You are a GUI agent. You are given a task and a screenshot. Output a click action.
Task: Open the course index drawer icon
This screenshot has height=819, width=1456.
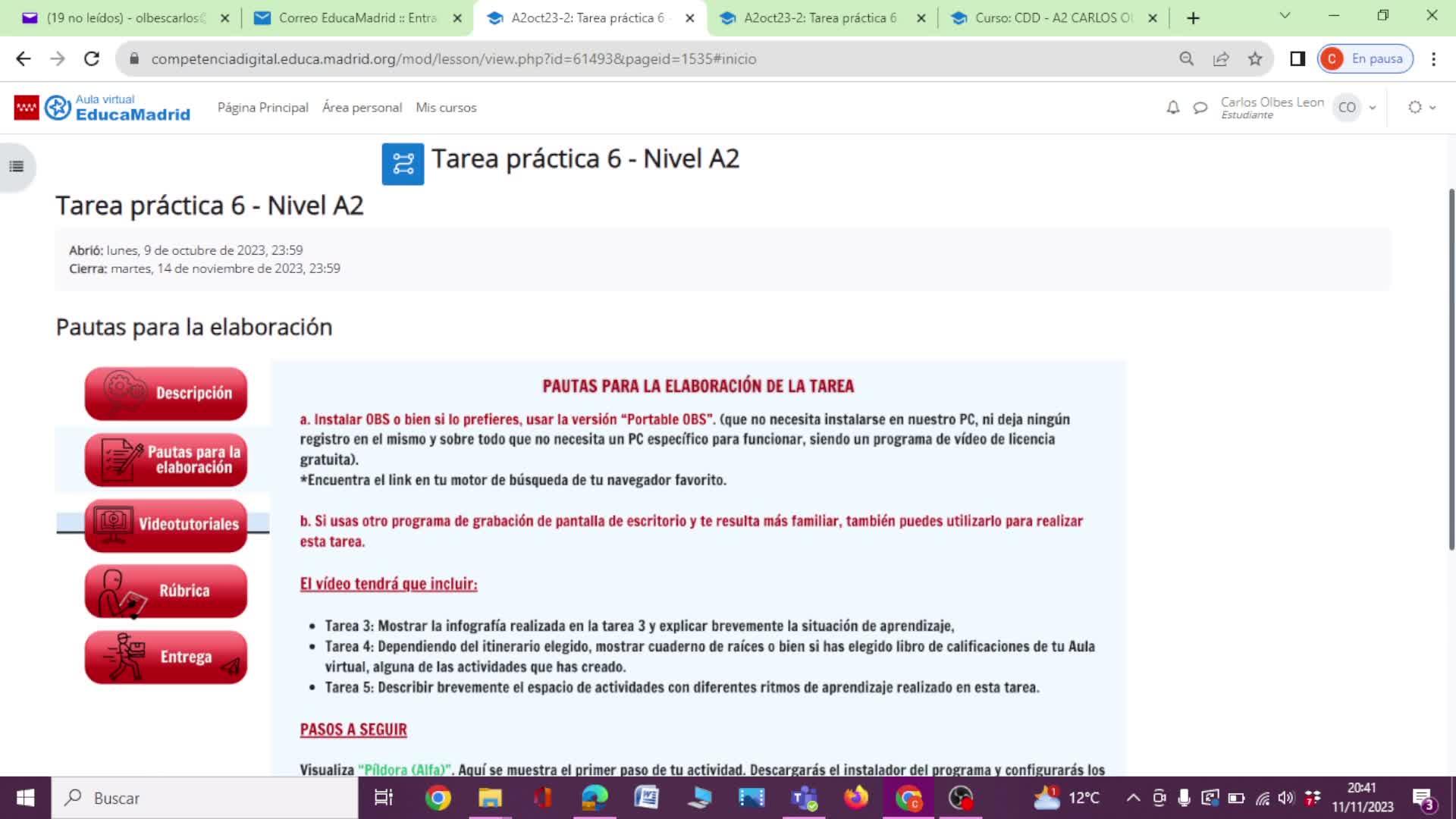(17, 167)
